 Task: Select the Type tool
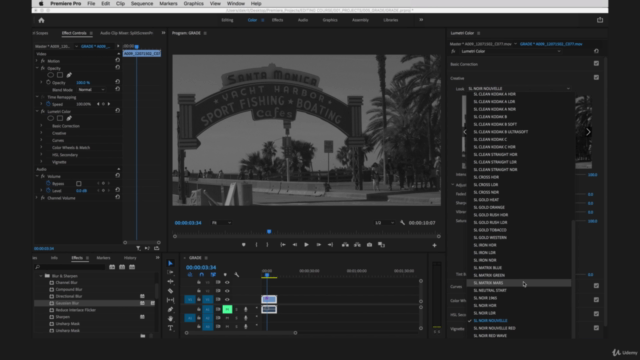[x=171, y=328]
